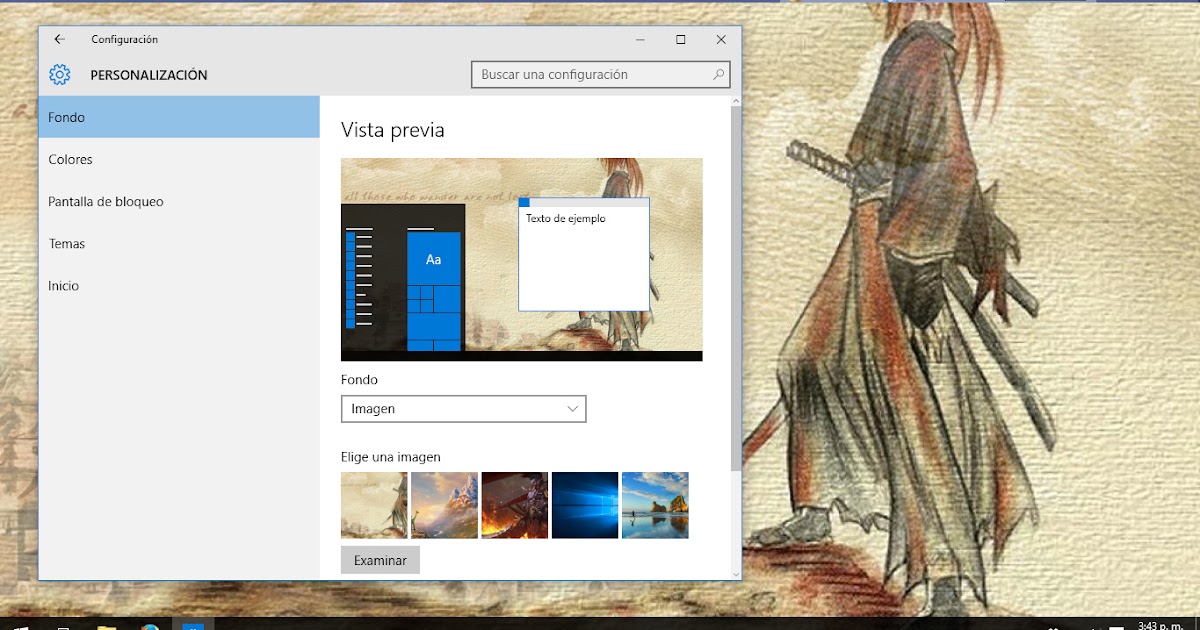Focus the Buscar una configuración search box
This screenshot has width=1200, height=630.
[x=601, y=75]
